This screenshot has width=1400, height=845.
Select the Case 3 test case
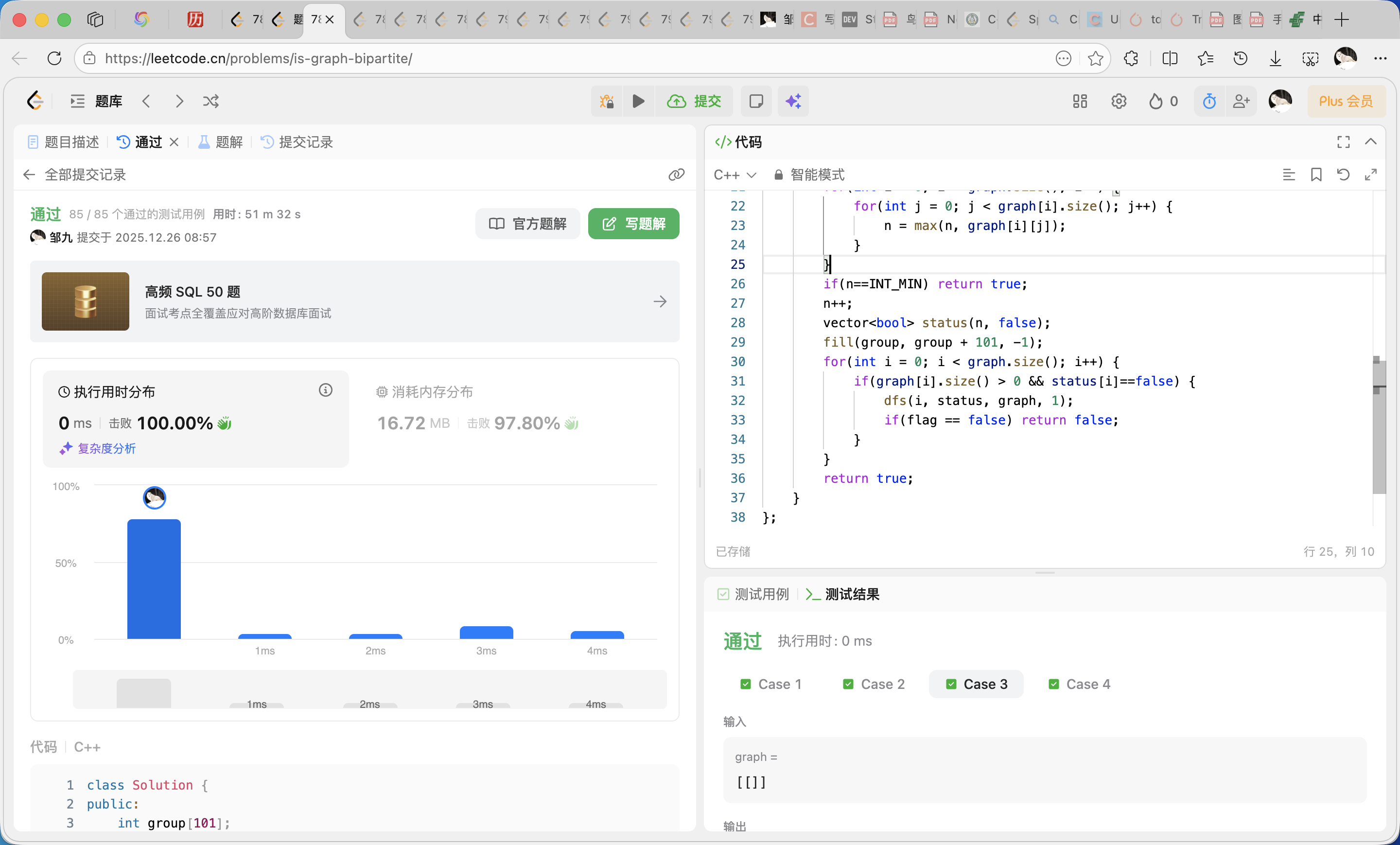coord(976,684)
